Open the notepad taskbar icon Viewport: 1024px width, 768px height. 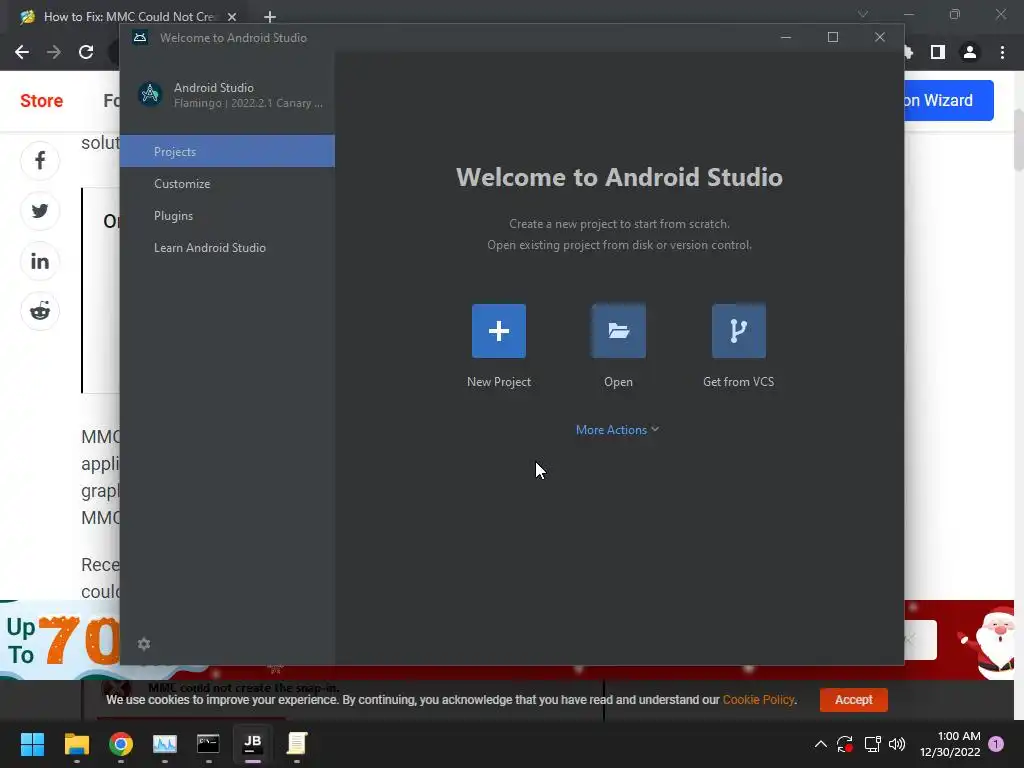(297, 744)
